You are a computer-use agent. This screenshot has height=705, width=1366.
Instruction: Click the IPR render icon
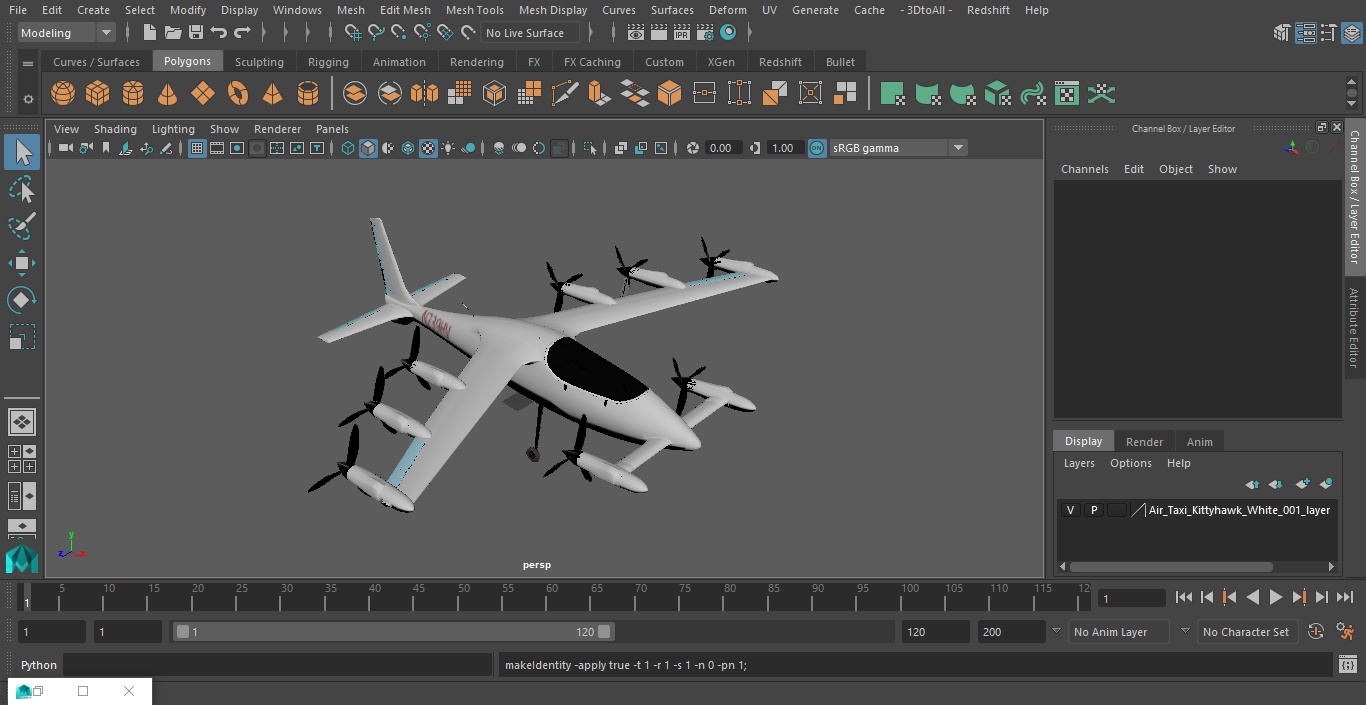point(682,33)
